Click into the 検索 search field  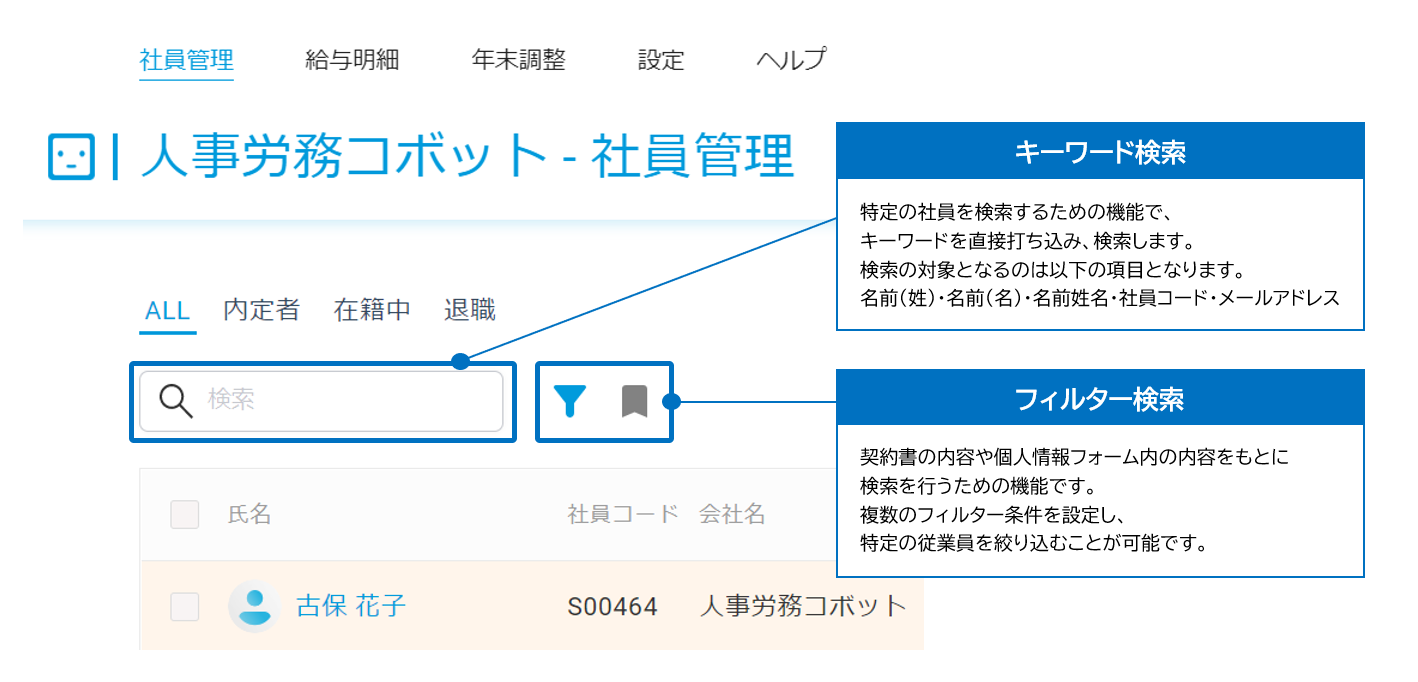coord(321,402)
